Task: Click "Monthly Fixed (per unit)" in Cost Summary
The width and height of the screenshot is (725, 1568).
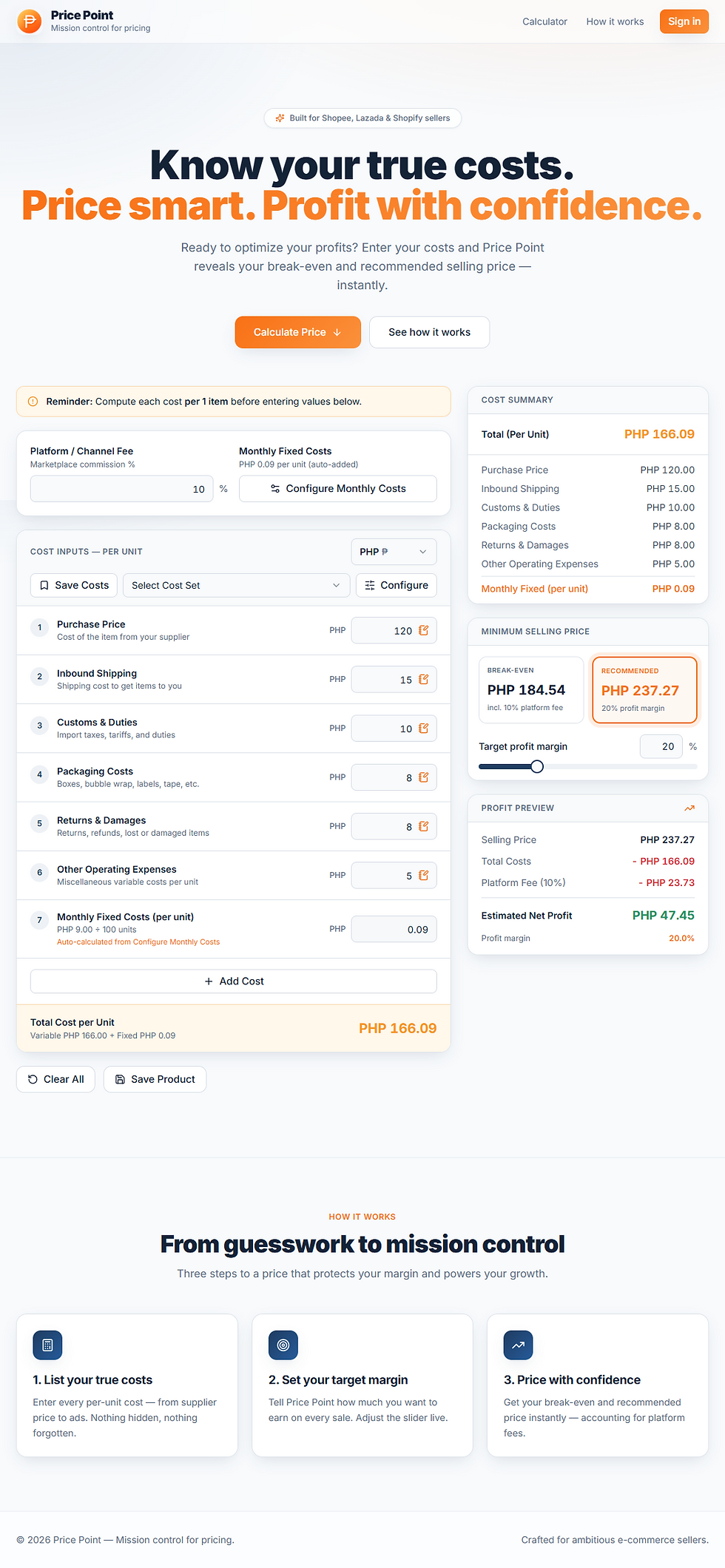Action: (534, 589)
